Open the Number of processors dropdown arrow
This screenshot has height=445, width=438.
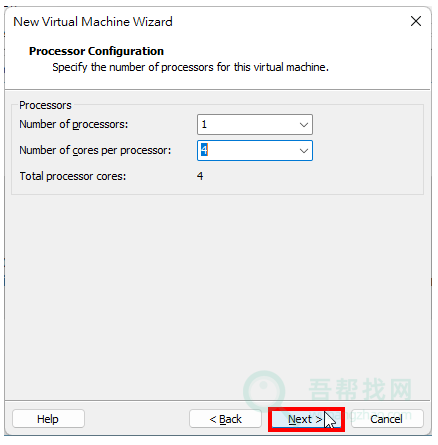304,125
